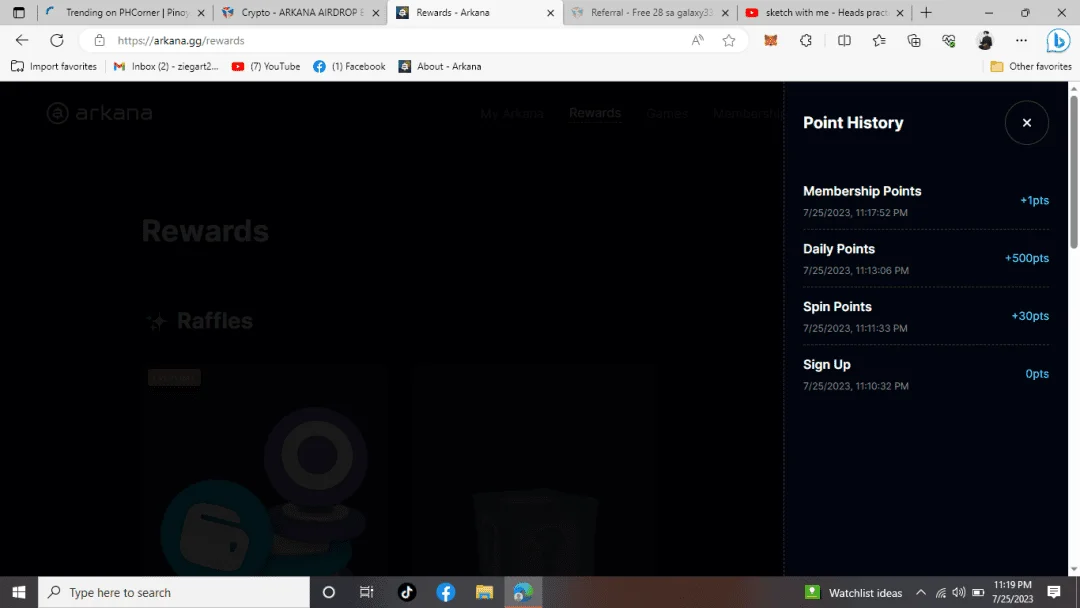Click the page vertical scrollbar
This screenshot has width=1080, height=608.
tap(1074, 172)
